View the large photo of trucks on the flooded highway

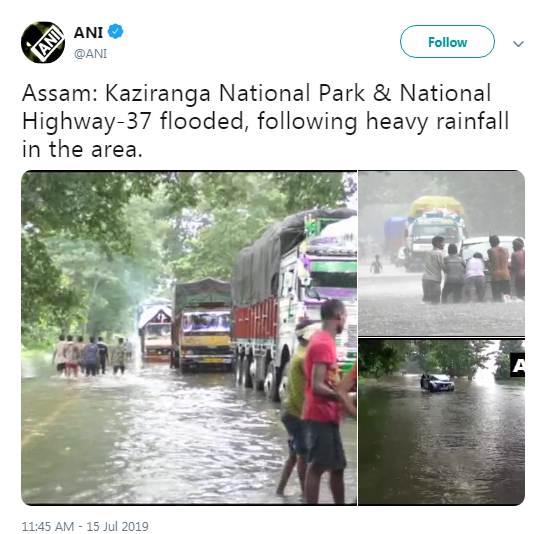(x=189, y=338)
